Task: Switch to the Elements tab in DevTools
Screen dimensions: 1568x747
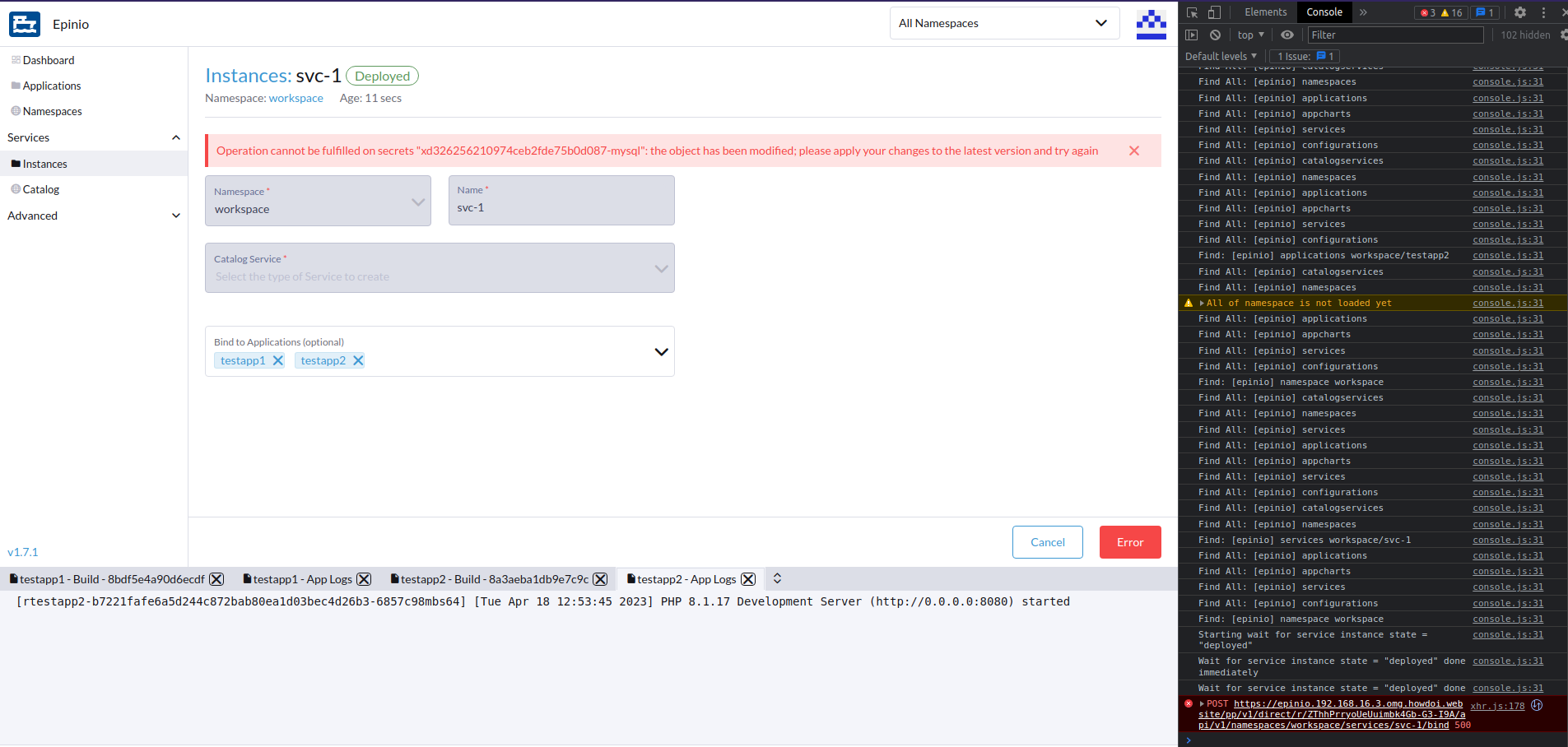Action: [x=1264, y=12]
